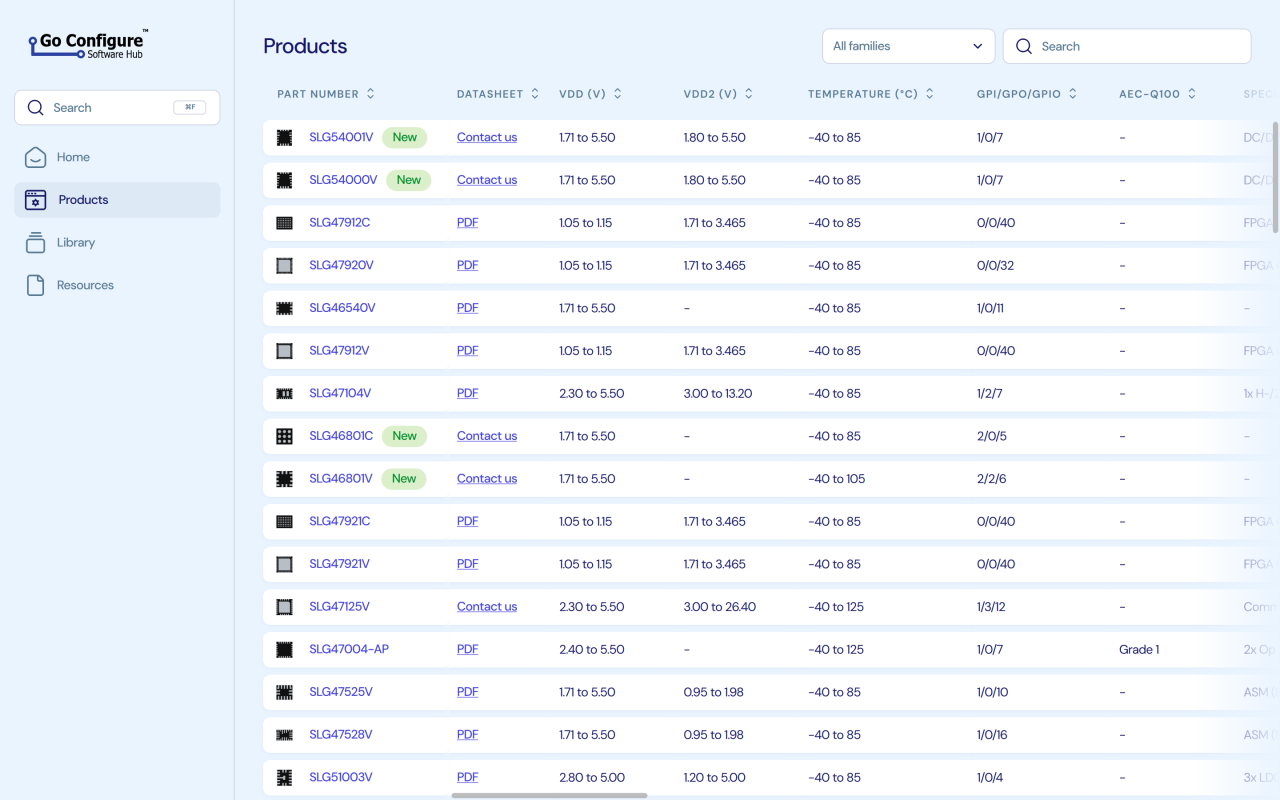Click the New badge next to SLG54001V

click(405, 137)
